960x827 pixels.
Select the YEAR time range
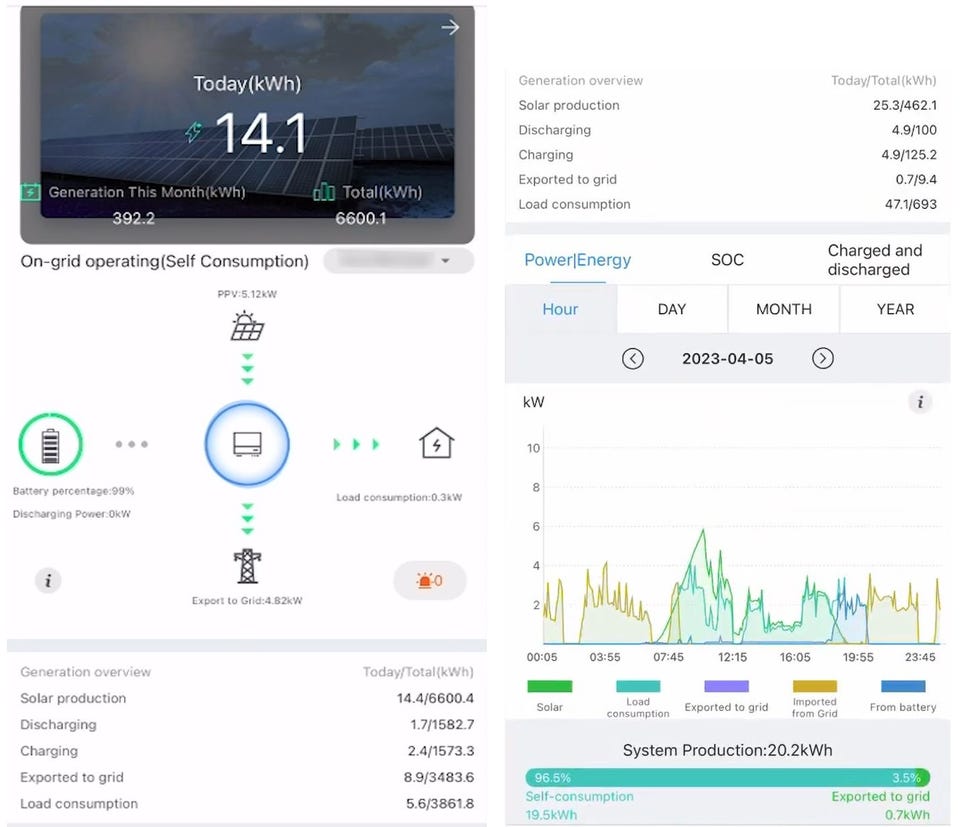tap(895, 309)
